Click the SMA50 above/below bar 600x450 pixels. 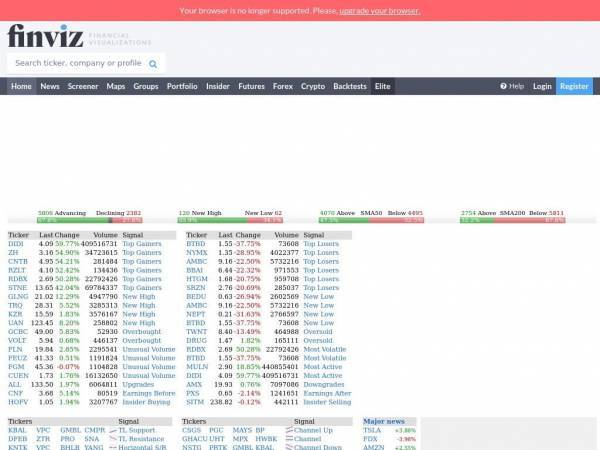click(x=371, y=220)
